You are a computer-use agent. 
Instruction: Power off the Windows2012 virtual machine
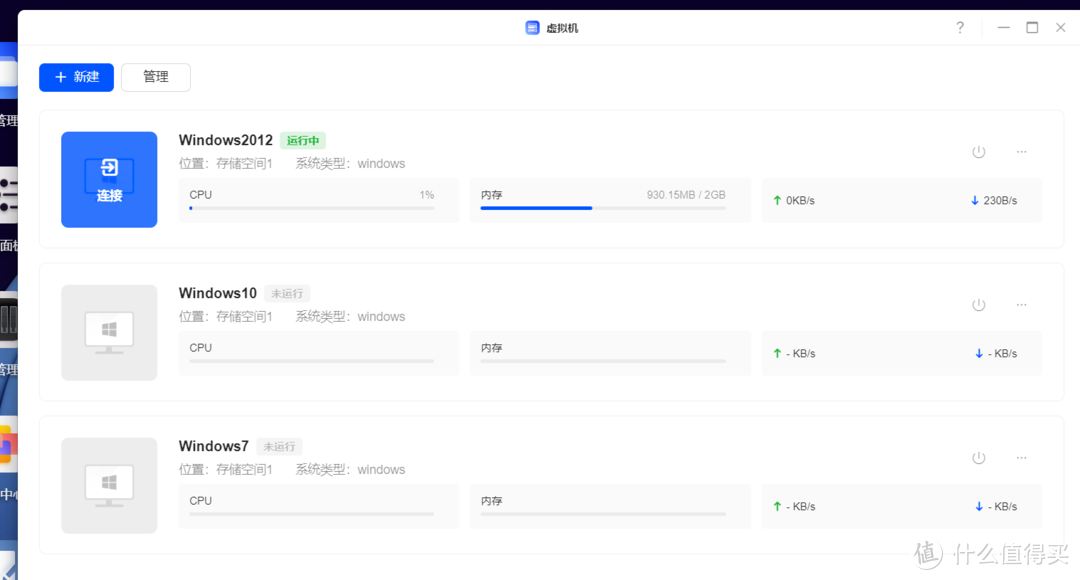click(x=979, y=152)
